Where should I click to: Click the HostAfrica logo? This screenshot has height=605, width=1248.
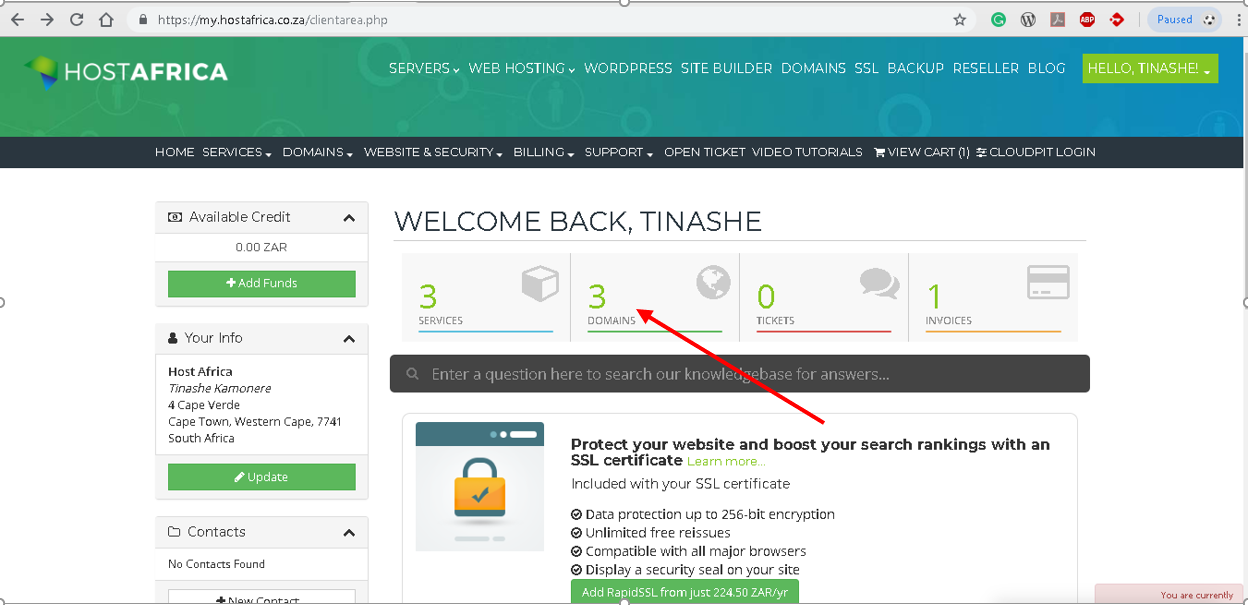point(126,71)
